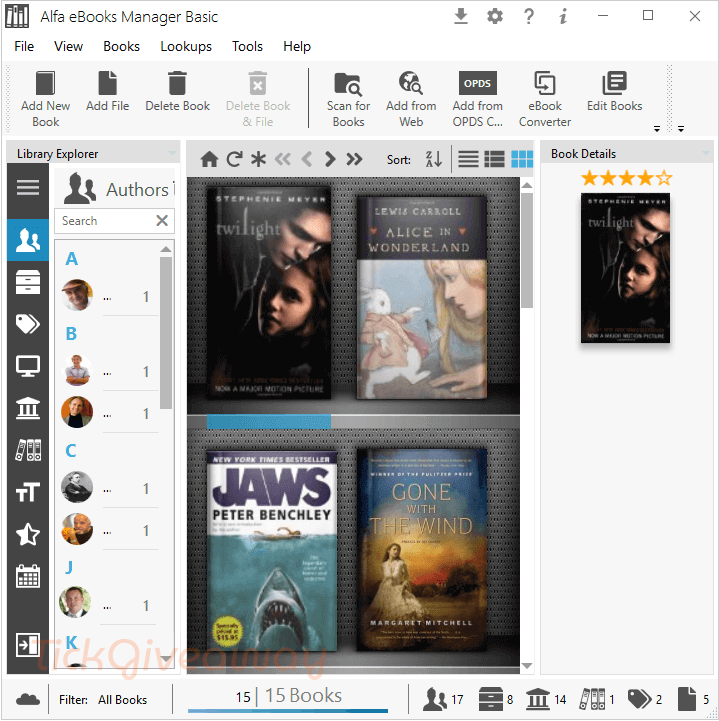Click the Authors search field
Viewport: 719px width, 721px height.
105,221
